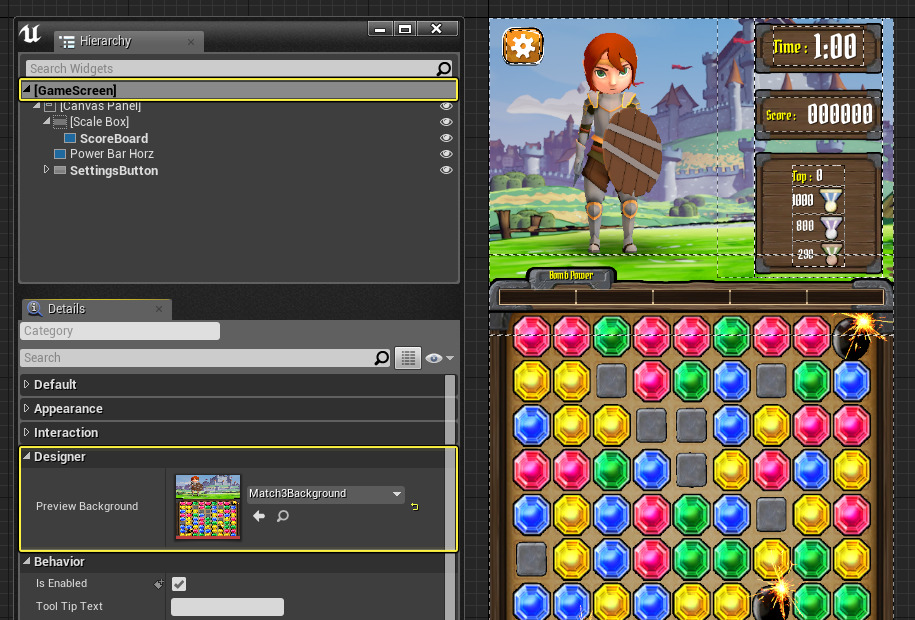Close the Details tab
Image resolution: width=915 pixels, height=620 pixels.
click(159, 309)
